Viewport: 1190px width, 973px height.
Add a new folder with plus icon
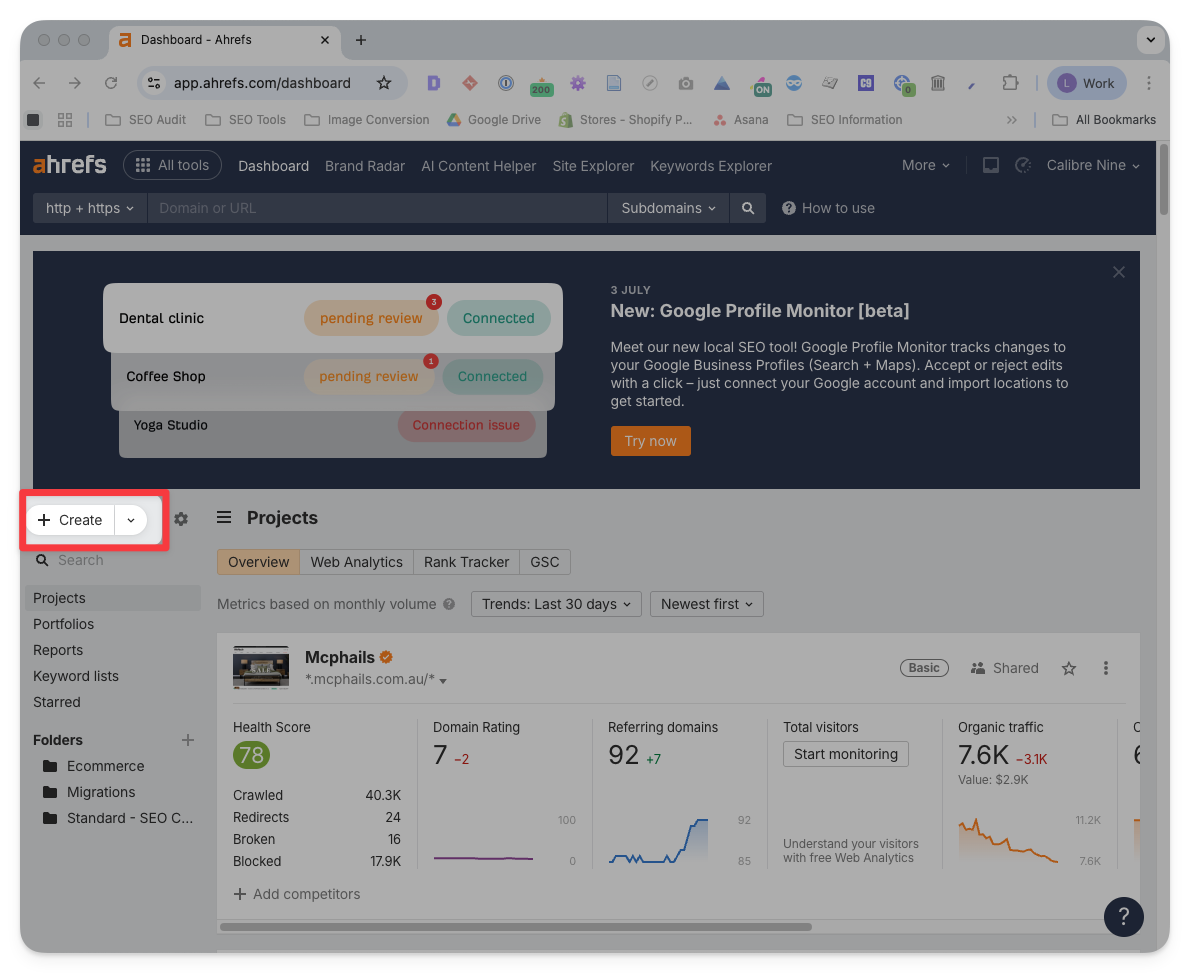click(187, 740)
